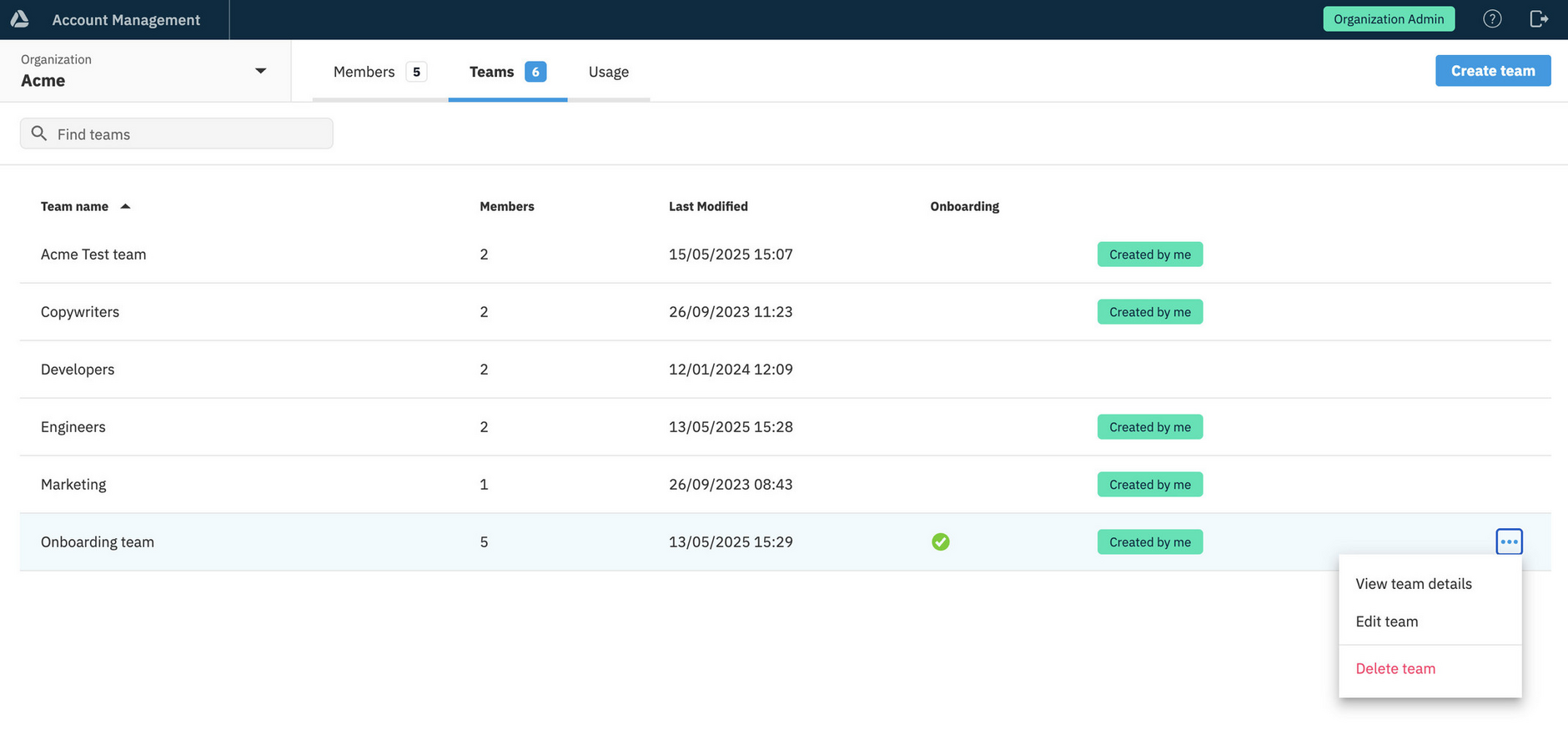Select the Teams tab
This screenshot has width=1568, height=750.
coord(508,72)
